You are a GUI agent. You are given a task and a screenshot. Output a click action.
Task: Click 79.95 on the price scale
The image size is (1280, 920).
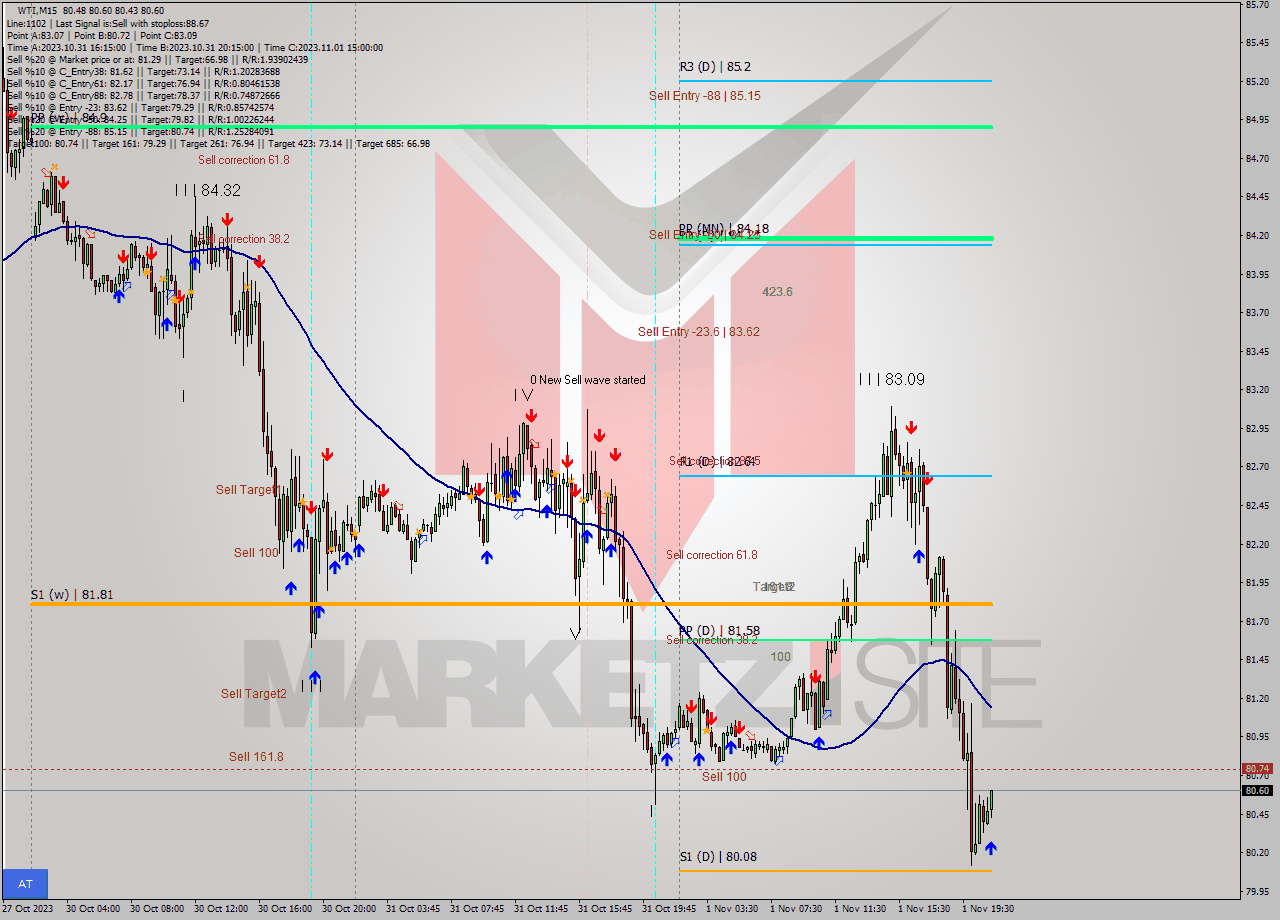[x=1257, y=891]
